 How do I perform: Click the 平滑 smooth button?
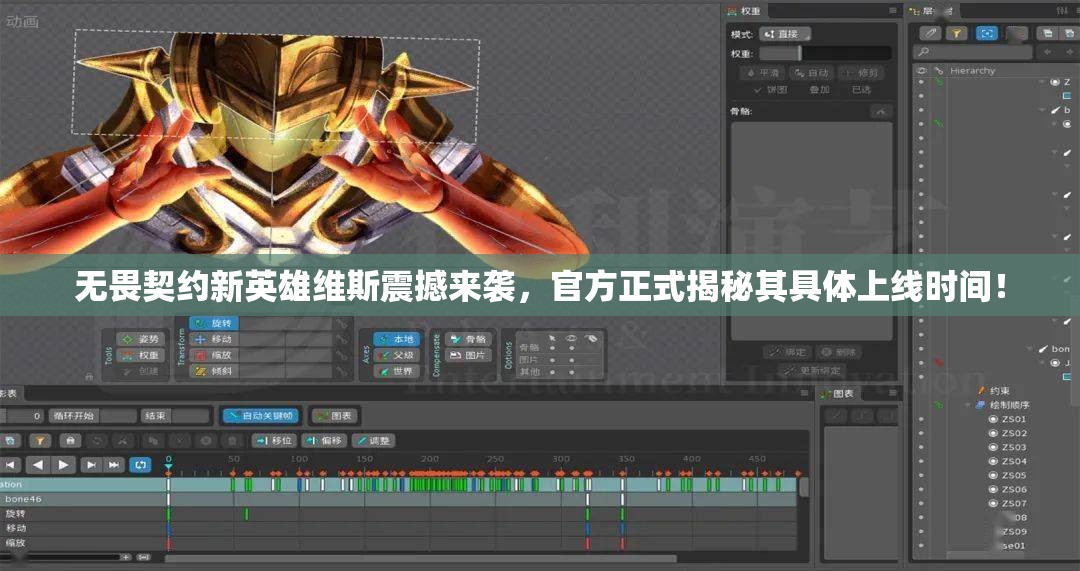tap(762, 73)
